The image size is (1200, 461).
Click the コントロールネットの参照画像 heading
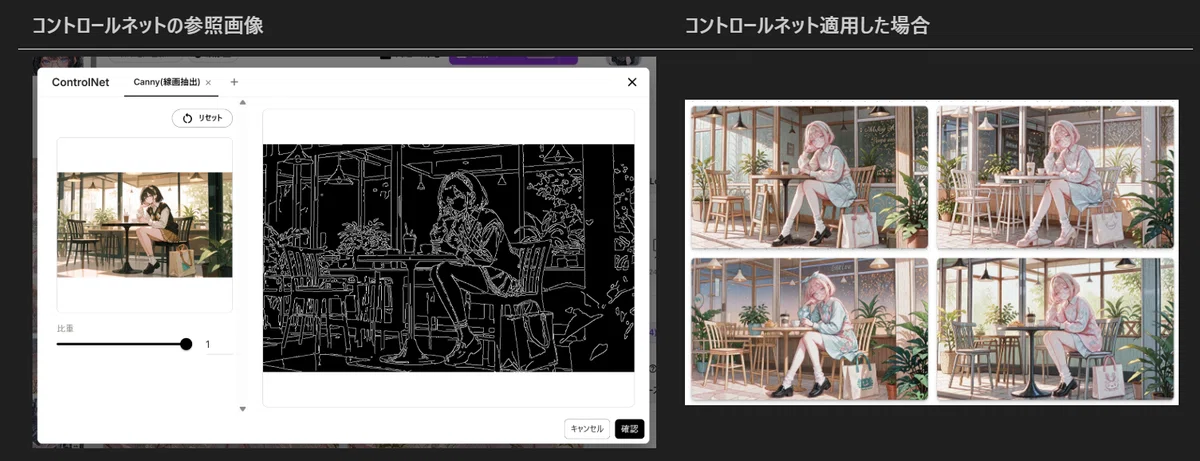coord(147,26)
